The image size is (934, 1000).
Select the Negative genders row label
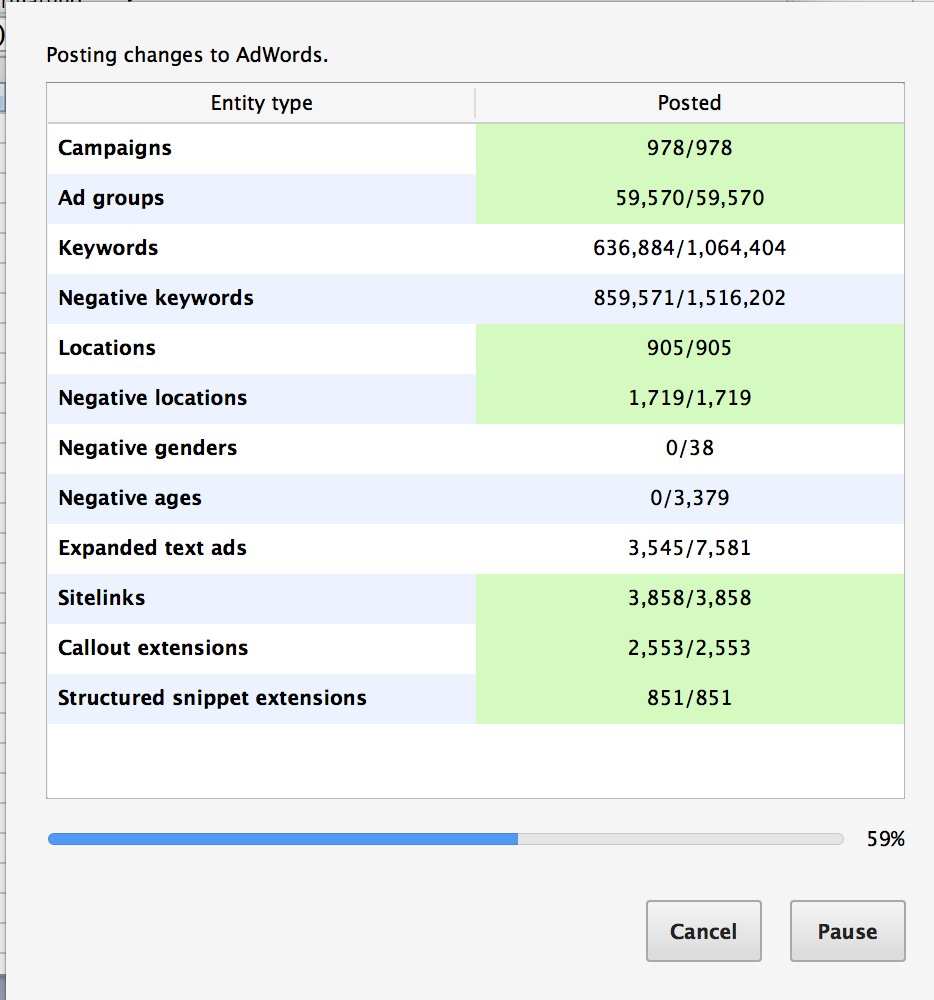click(x=147, y=448)
